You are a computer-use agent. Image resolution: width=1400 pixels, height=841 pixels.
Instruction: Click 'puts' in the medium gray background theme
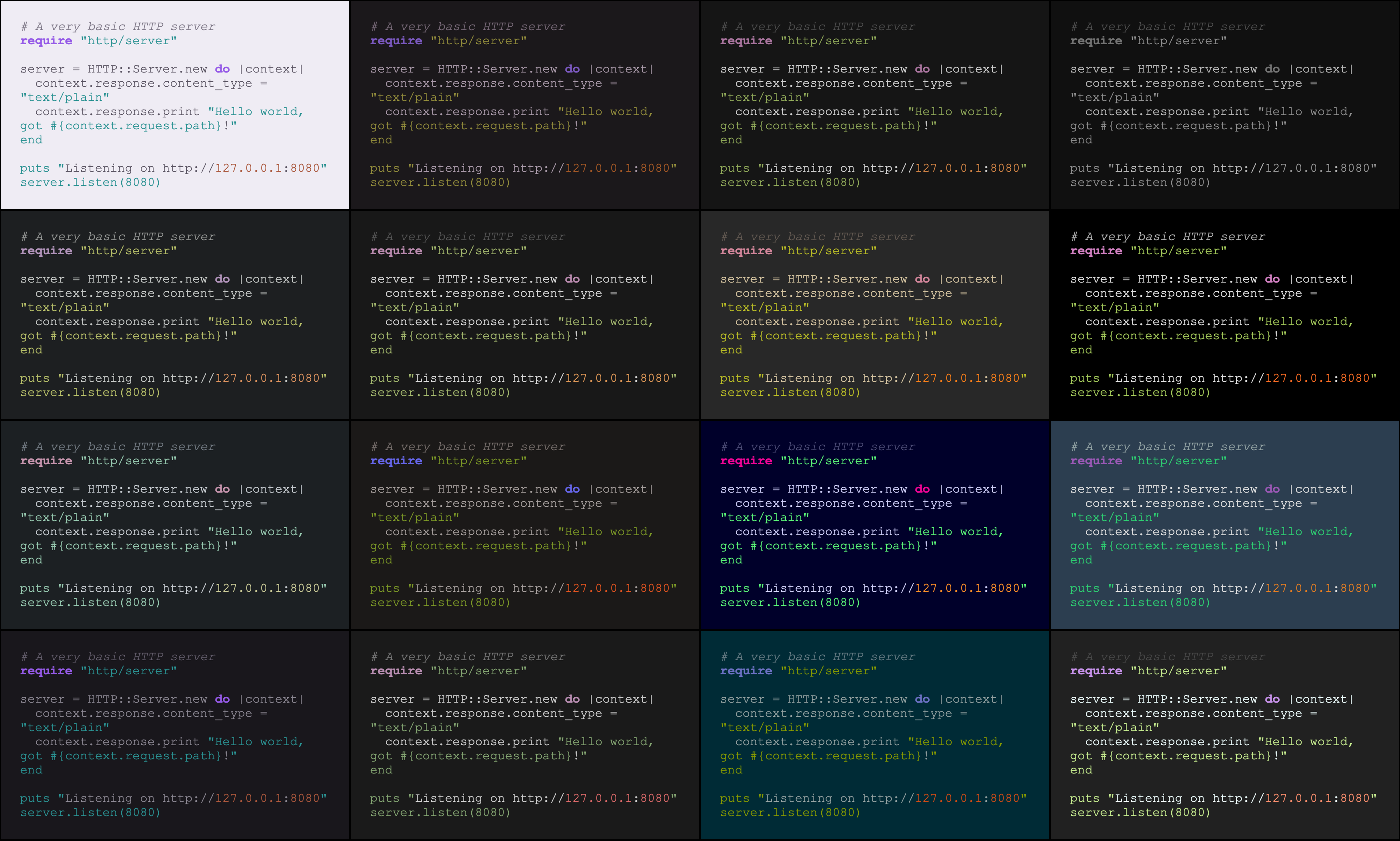click(x=734, y=378)
